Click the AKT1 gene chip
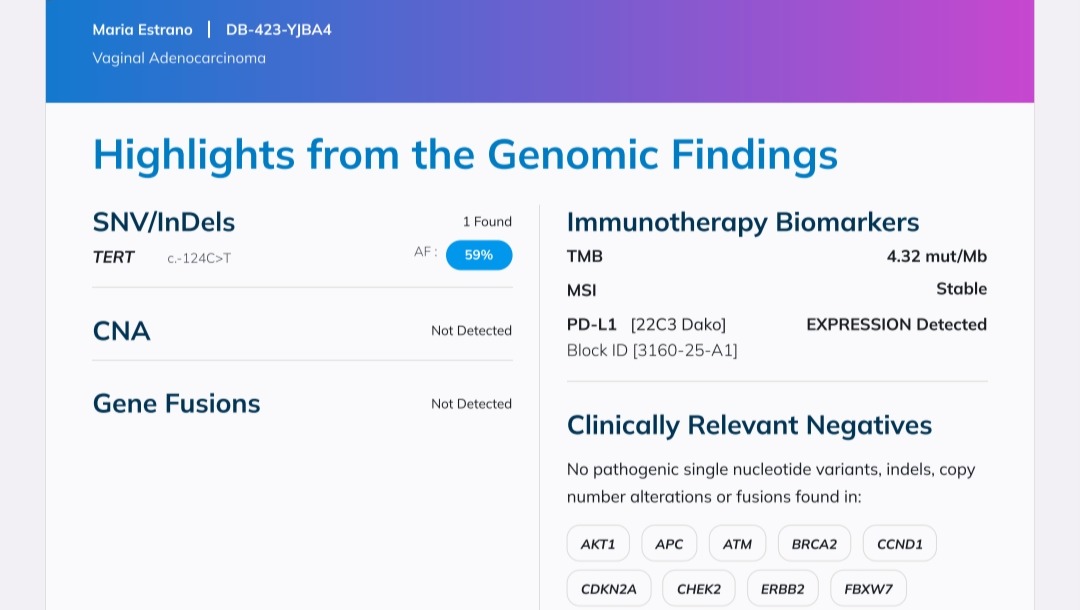This screenshot has width=1080, height=610. (x=598, y=544)
